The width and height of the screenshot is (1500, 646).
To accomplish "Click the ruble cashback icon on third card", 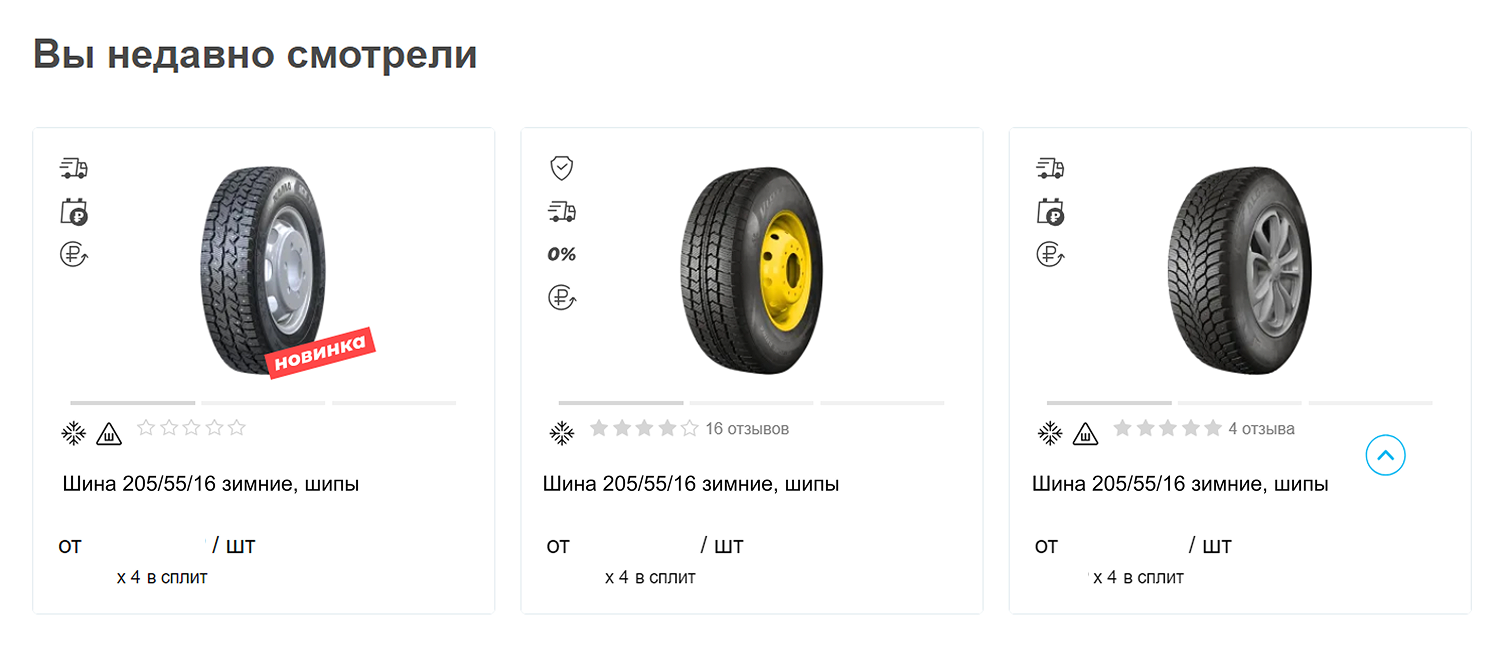I will pyautogui.click(x=1050, y=255).
